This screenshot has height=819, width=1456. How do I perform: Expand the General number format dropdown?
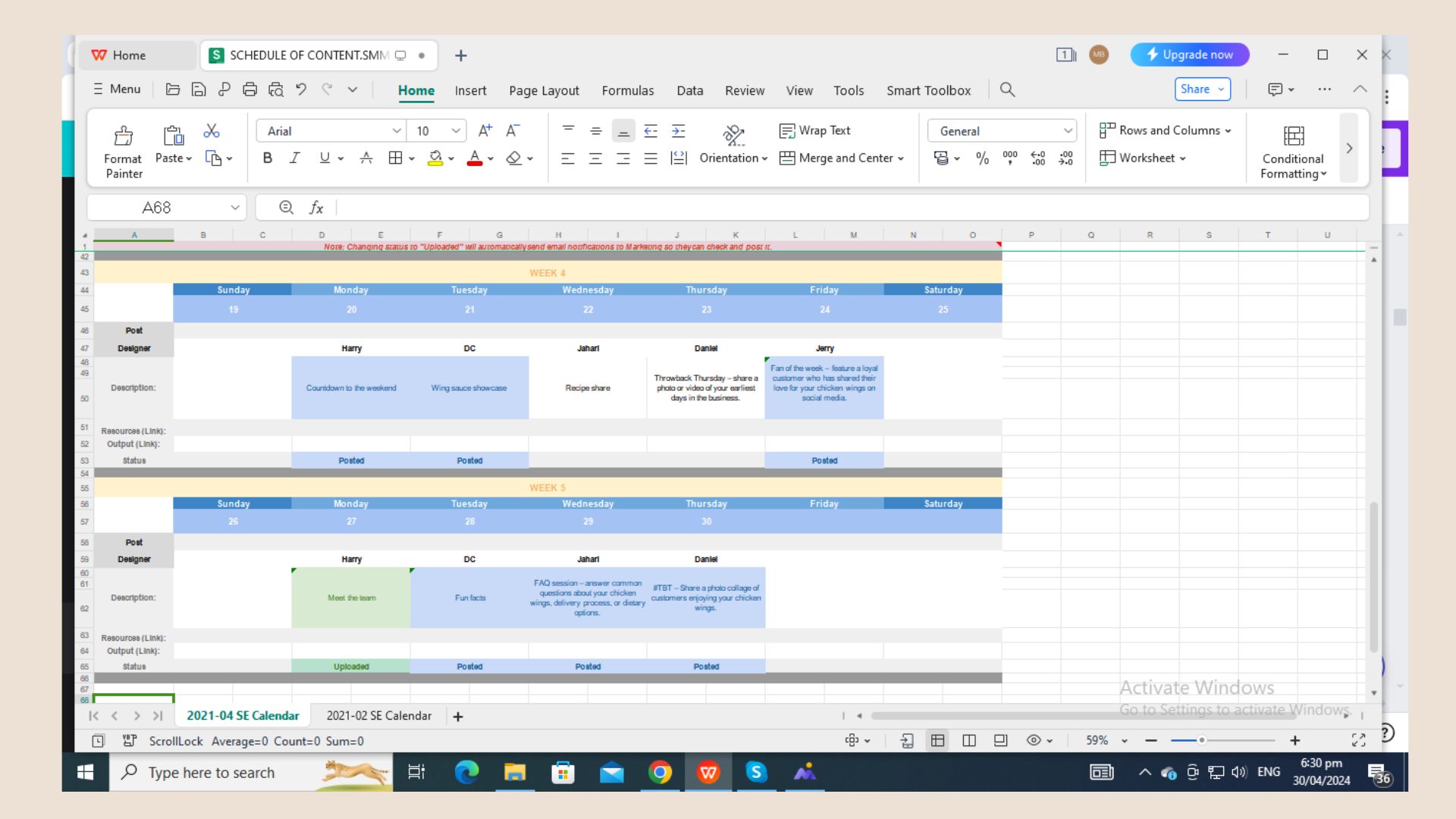pyautogui.click(x=1068, y=131)
